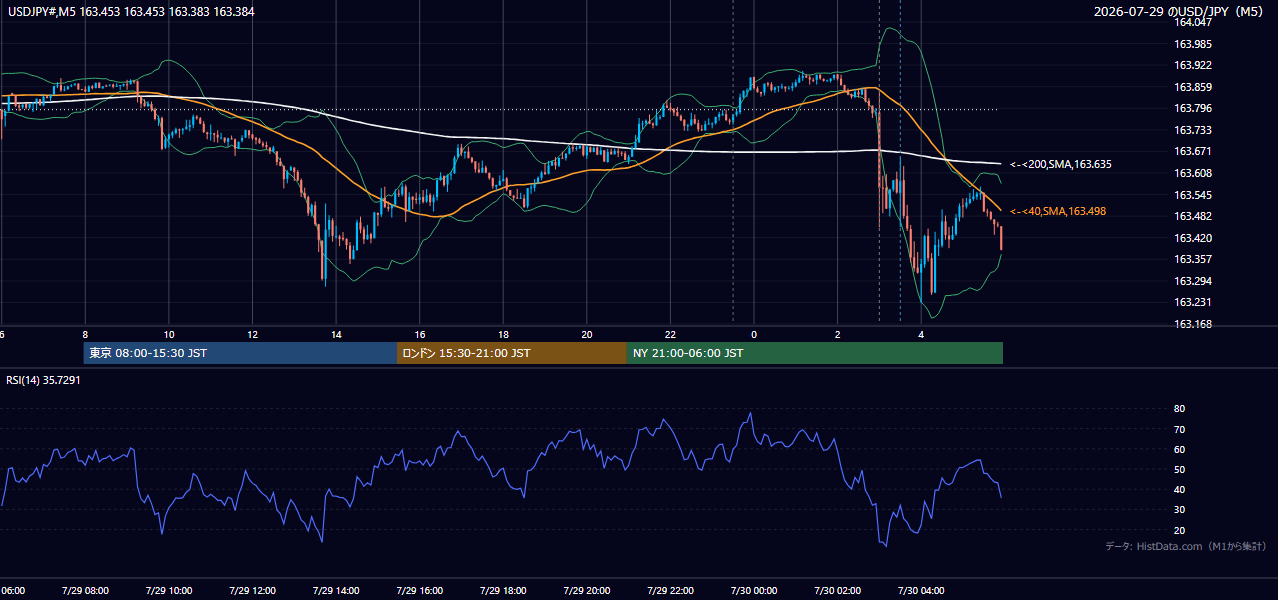1278x600 pixels.
Task: Click hour label 16 under price chart
Action: click(420, 335)
